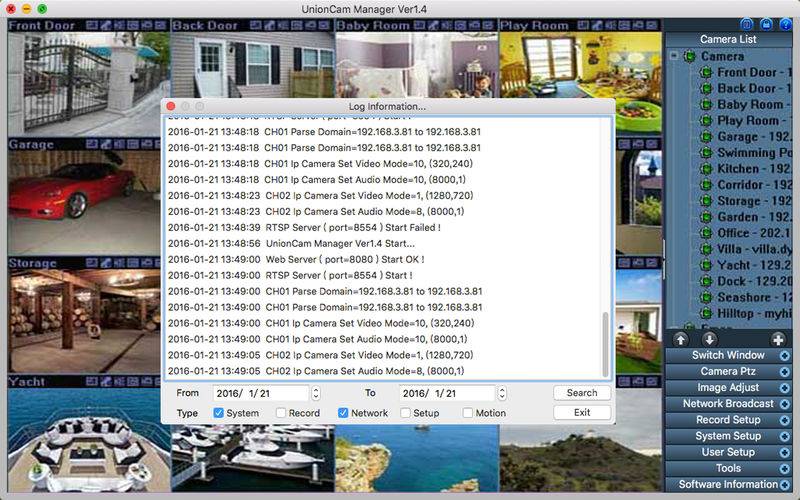Click the Camera List panel header
This screenshot has height=500, width=800.
click(728, 39)
